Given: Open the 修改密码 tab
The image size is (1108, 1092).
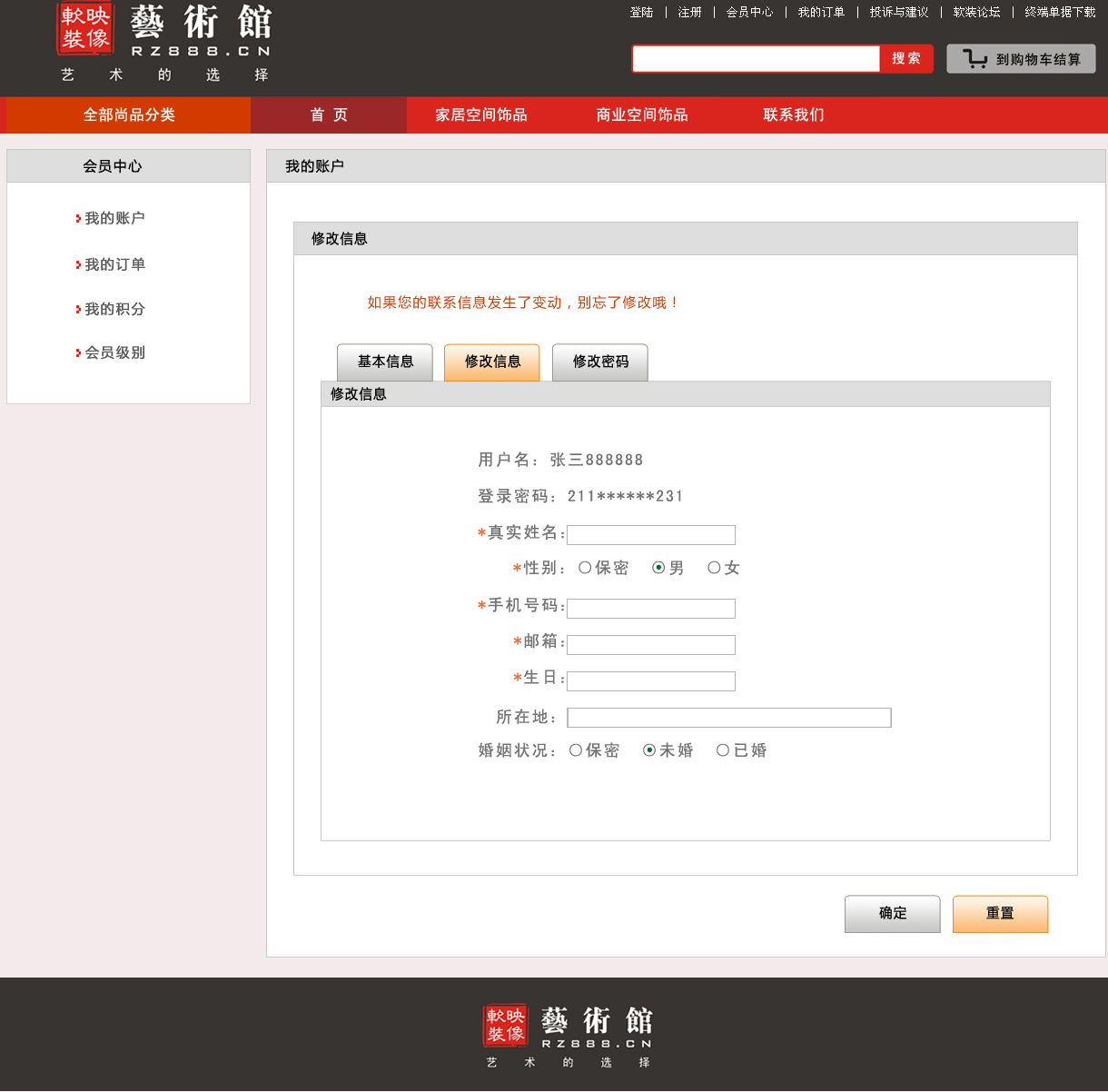Looking at the screenshot, I should coord(599,362).
